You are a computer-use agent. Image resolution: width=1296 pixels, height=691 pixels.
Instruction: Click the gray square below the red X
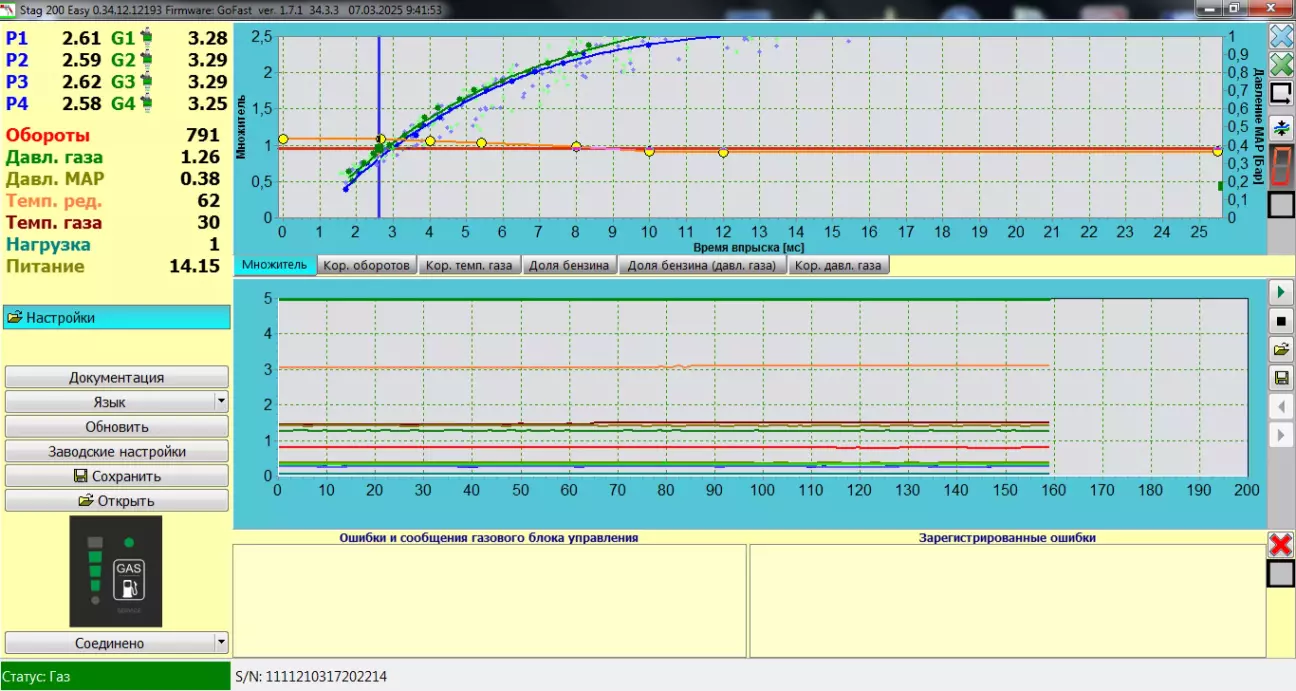coord(1281,574)
